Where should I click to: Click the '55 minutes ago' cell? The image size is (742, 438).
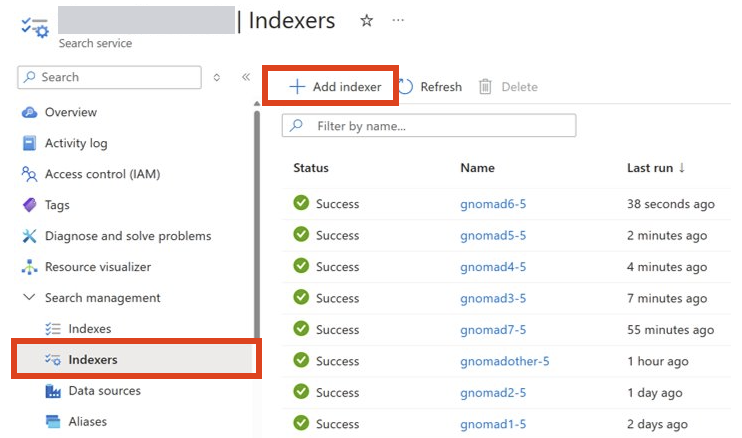pyautogui.click(x=671, y=330)
